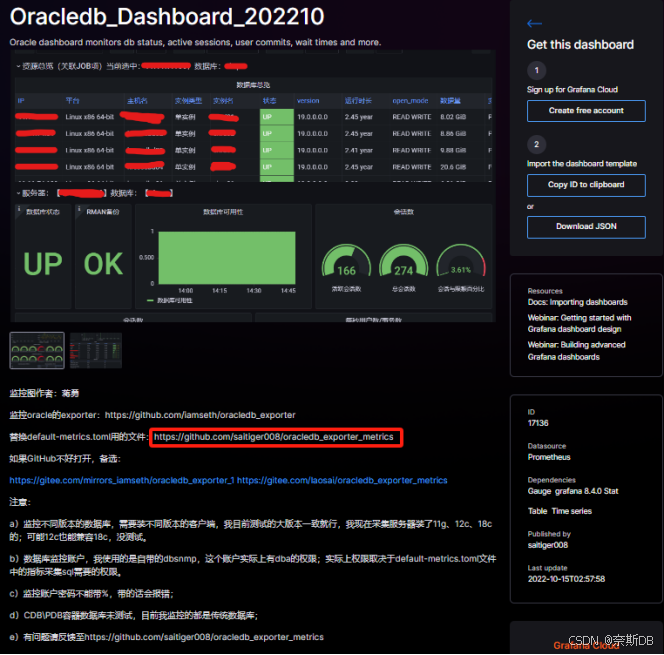The width and height of the screenshot is (664, 655).
Task: Click the Resources heading
Action: coord(545,291)
